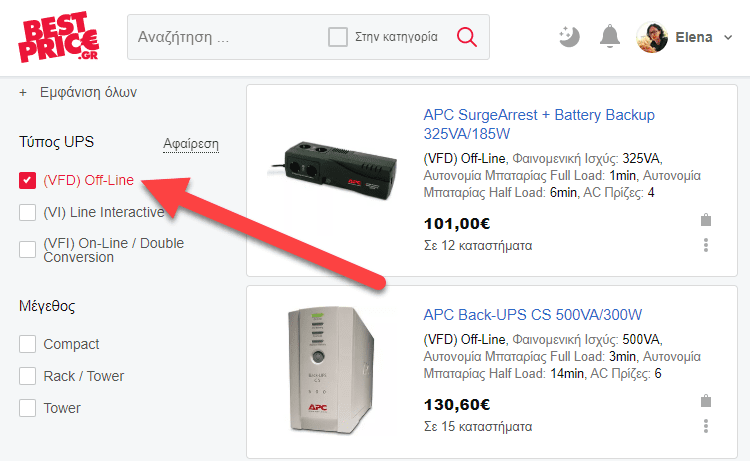Click the Τύπος UPS heading
The height and width of the screenshot is (461, 750).
click(56, 142)
